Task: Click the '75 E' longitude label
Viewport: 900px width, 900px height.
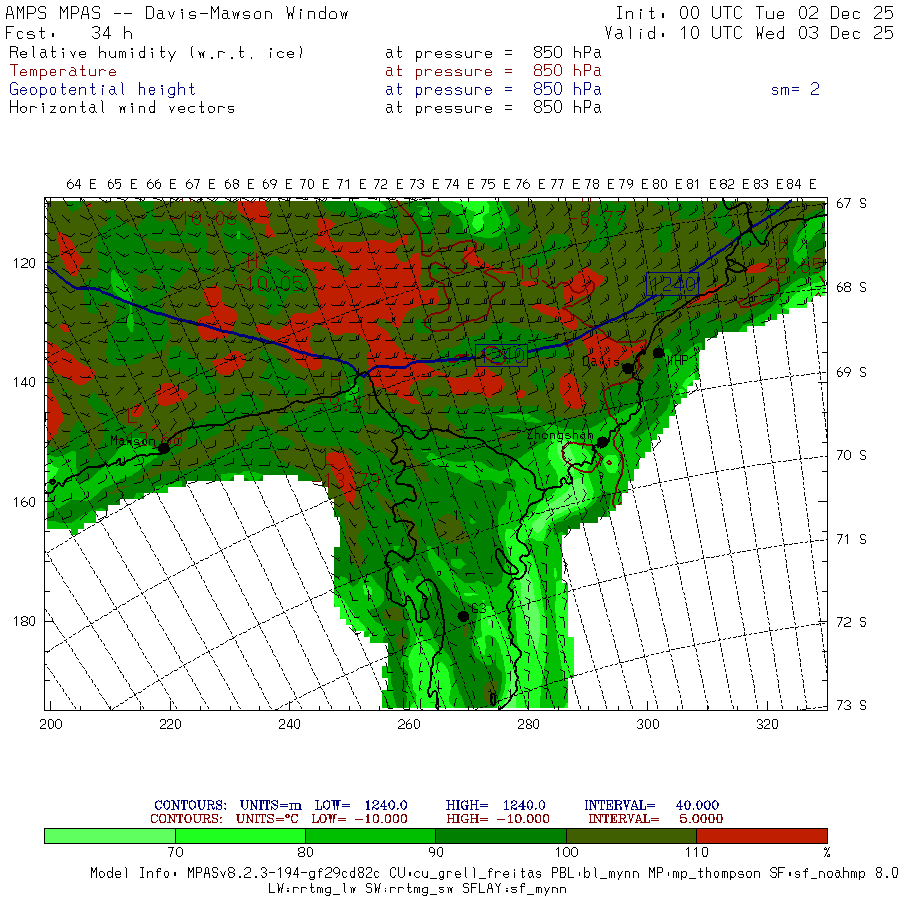Action: 495,184
